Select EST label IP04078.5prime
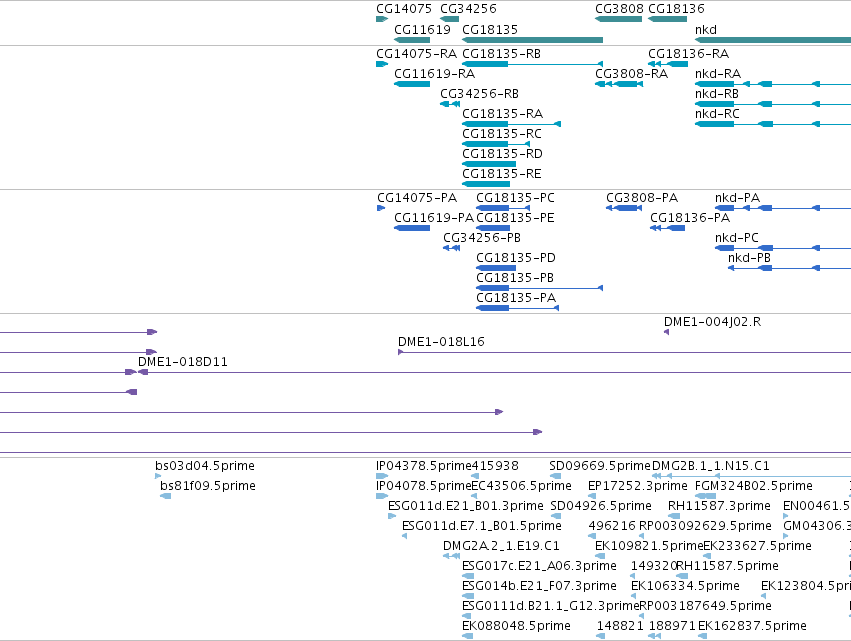 [424, 486]
